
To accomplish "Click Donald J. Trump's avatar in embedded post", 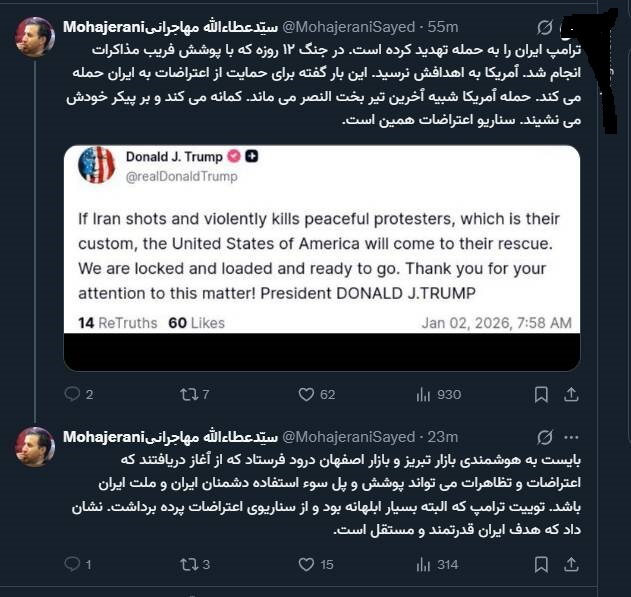I will click(97, 165).
